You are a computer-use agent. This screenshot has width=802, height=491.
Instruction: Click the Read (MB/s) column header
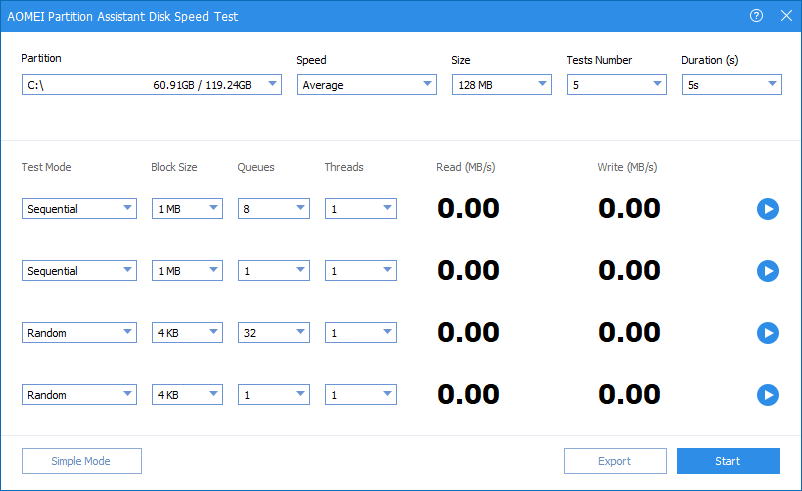(465, 167)
